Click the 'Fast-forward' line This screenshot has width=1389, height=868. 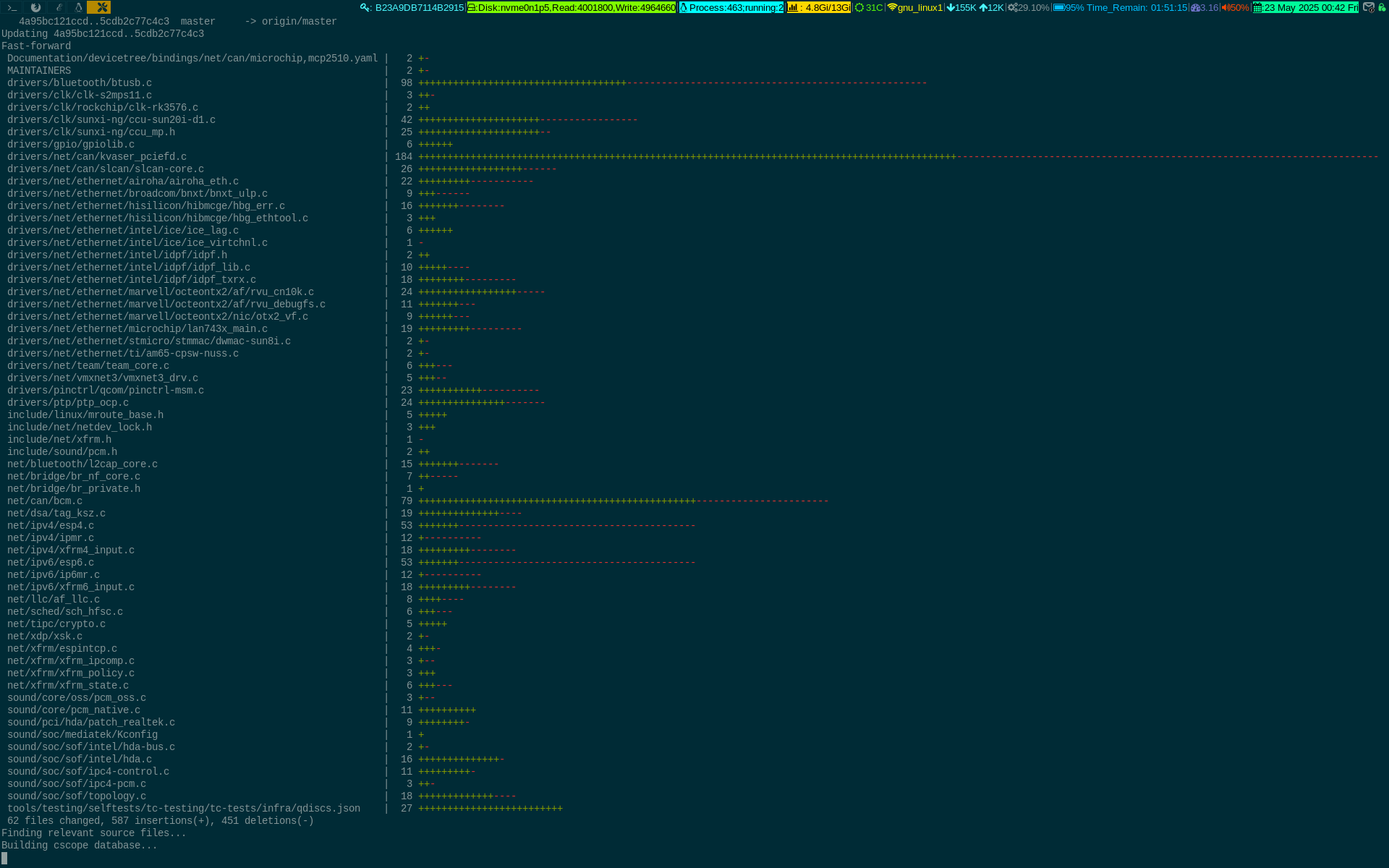tap(36, 46)
